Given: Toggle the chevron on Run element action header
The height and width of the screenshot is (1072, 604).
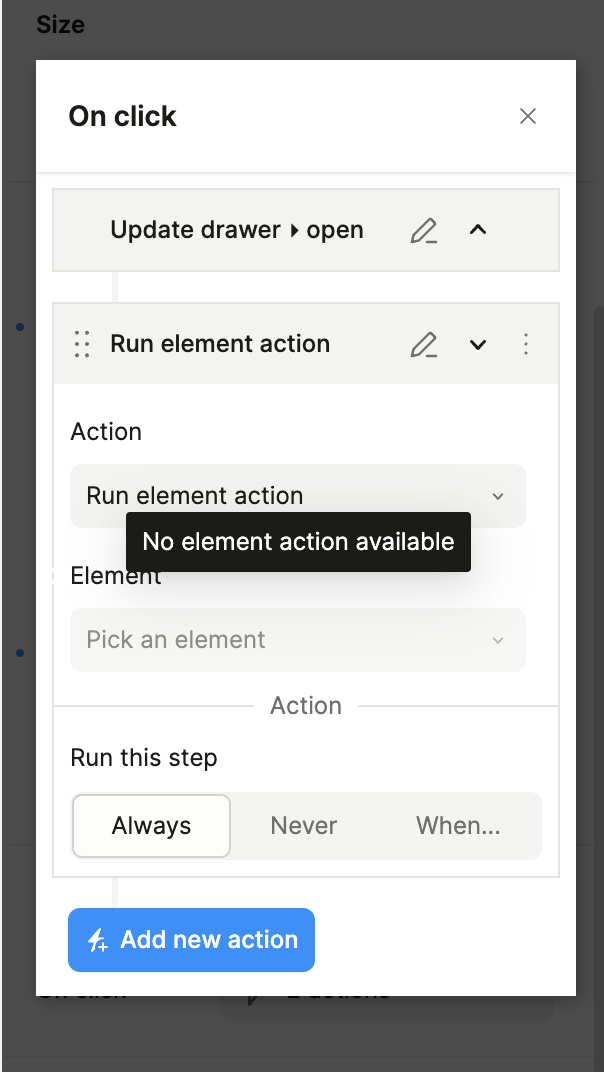Looking at the screenshot, I should click(478, 344).
